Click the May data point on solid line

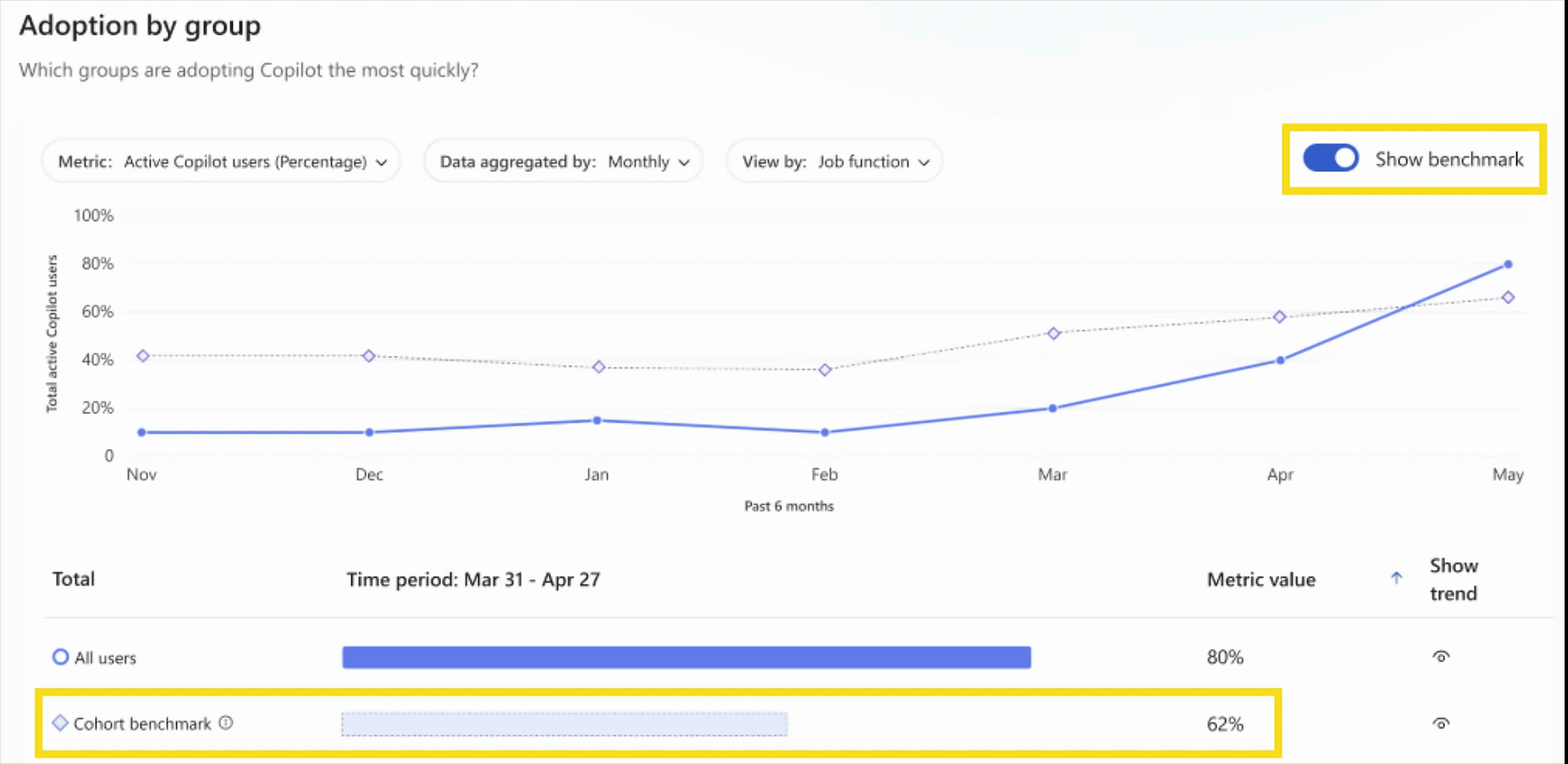point(1508,264)
